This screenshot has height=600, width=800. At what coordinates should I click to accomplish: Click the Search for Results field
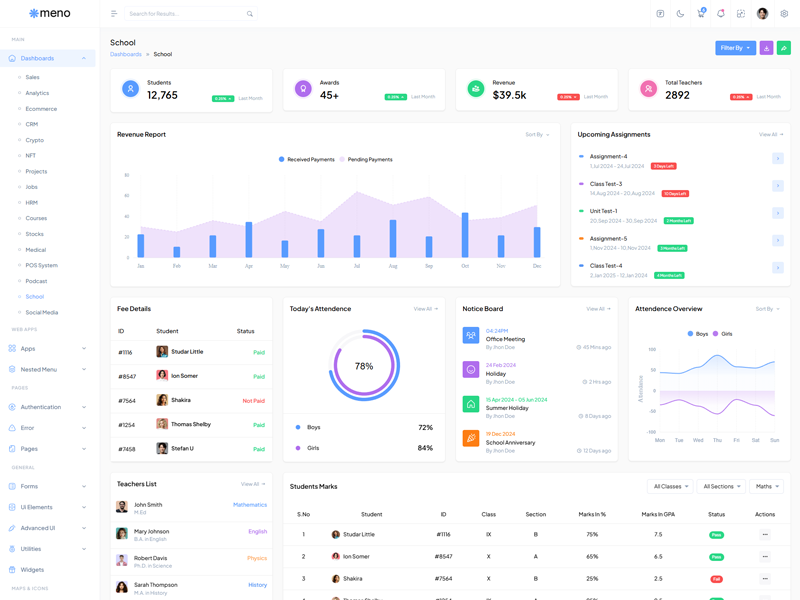click(x=185, y=14)
